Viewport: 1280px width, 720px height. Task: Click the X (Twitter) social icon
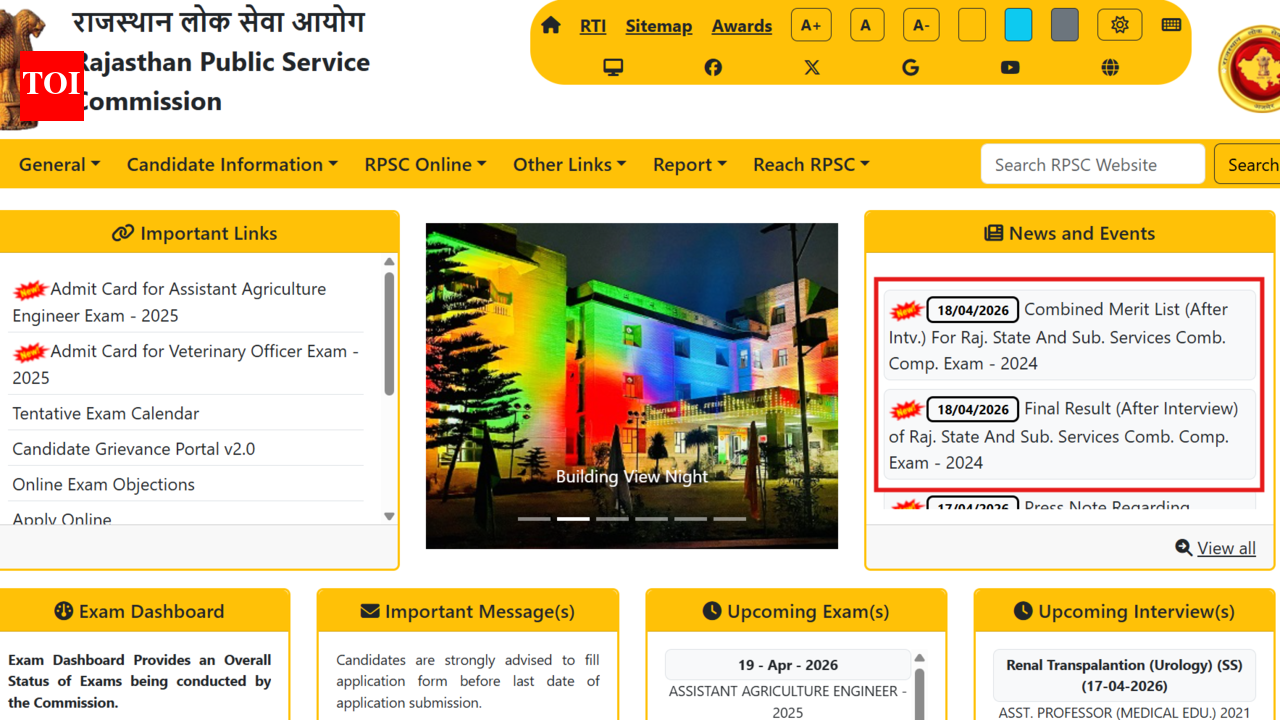[x=812, y=67]
